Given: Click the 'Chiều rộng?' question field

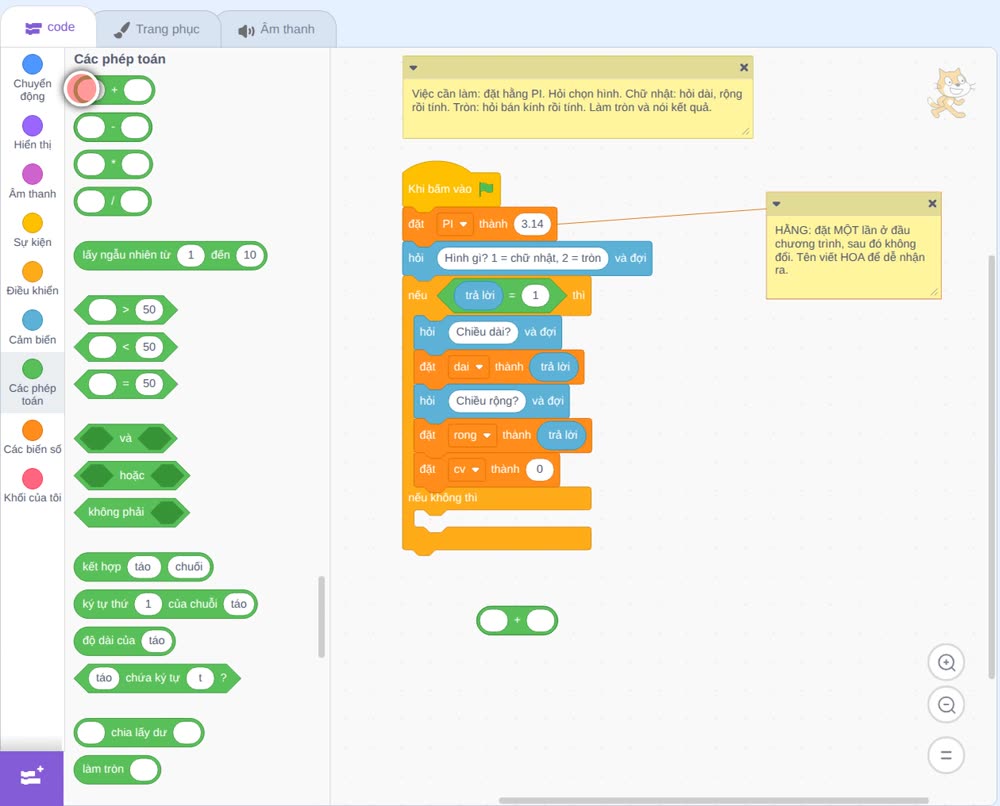Looking at the screenshot, I should (487, 401).
